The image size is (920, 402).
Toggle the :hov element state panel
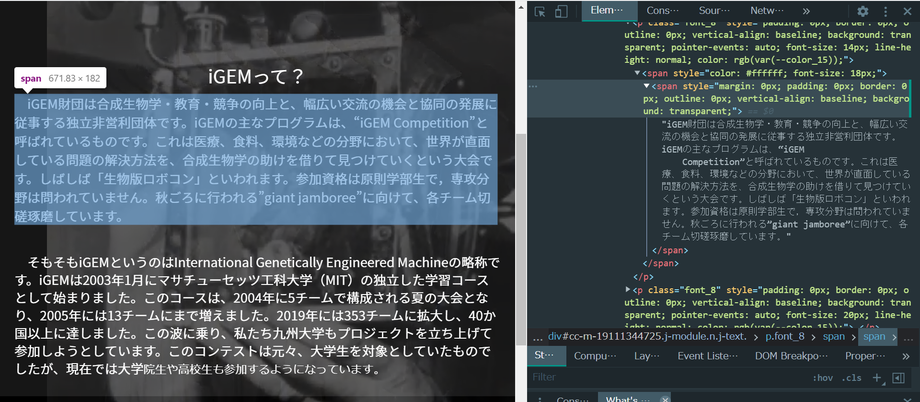pos(823,378)
